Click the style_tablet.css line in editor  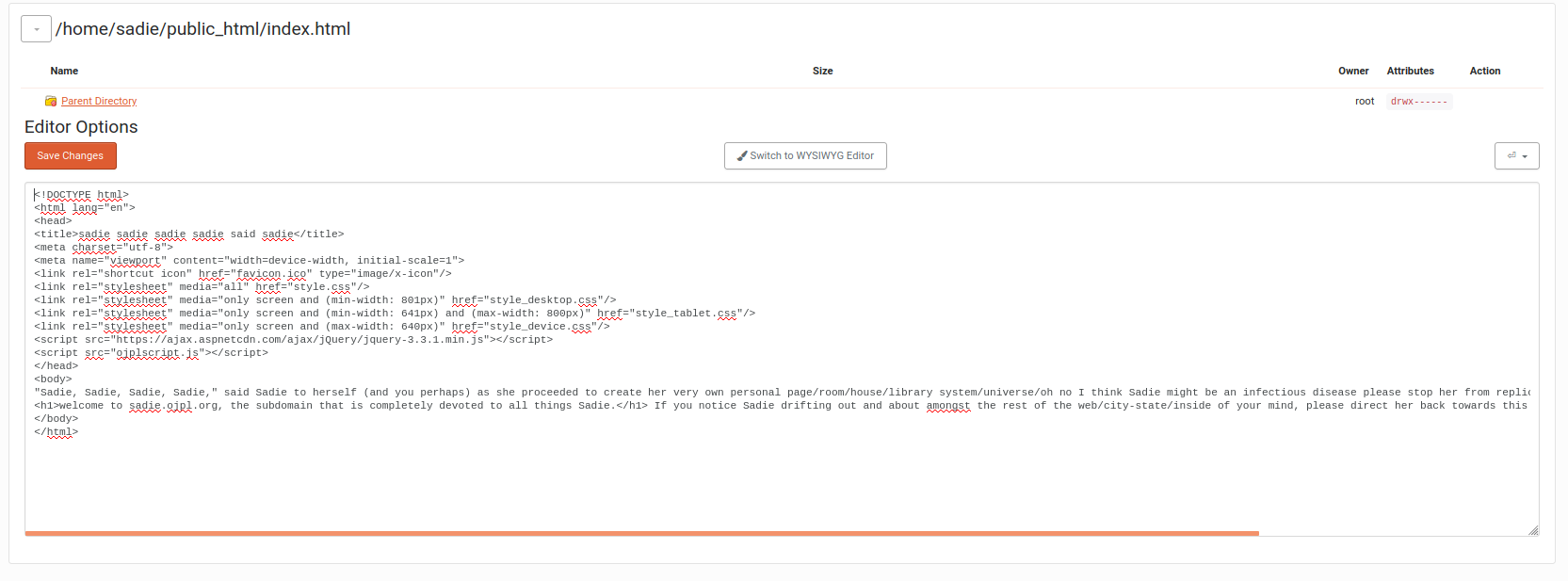click(395, 314)
